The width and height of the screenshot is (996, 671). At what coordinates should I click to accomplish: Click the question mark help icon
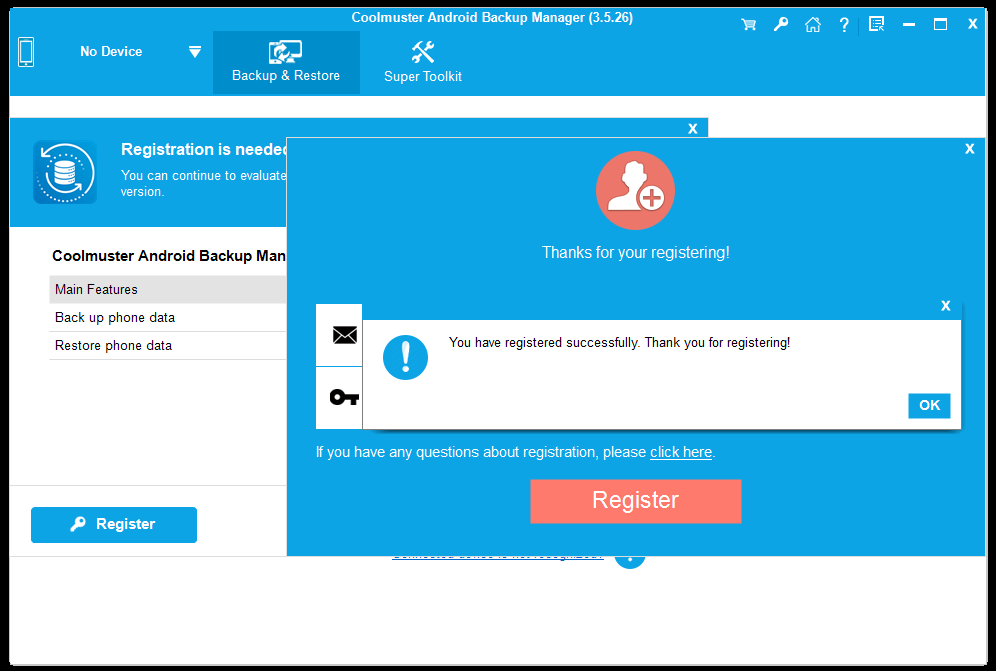click(844, 25)
